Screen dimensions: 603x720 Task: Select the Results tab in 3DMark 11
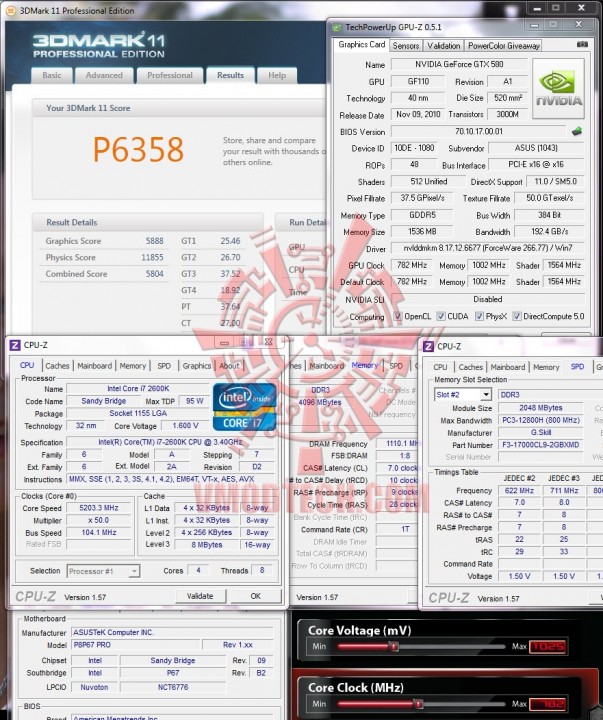tap(231, 75)
